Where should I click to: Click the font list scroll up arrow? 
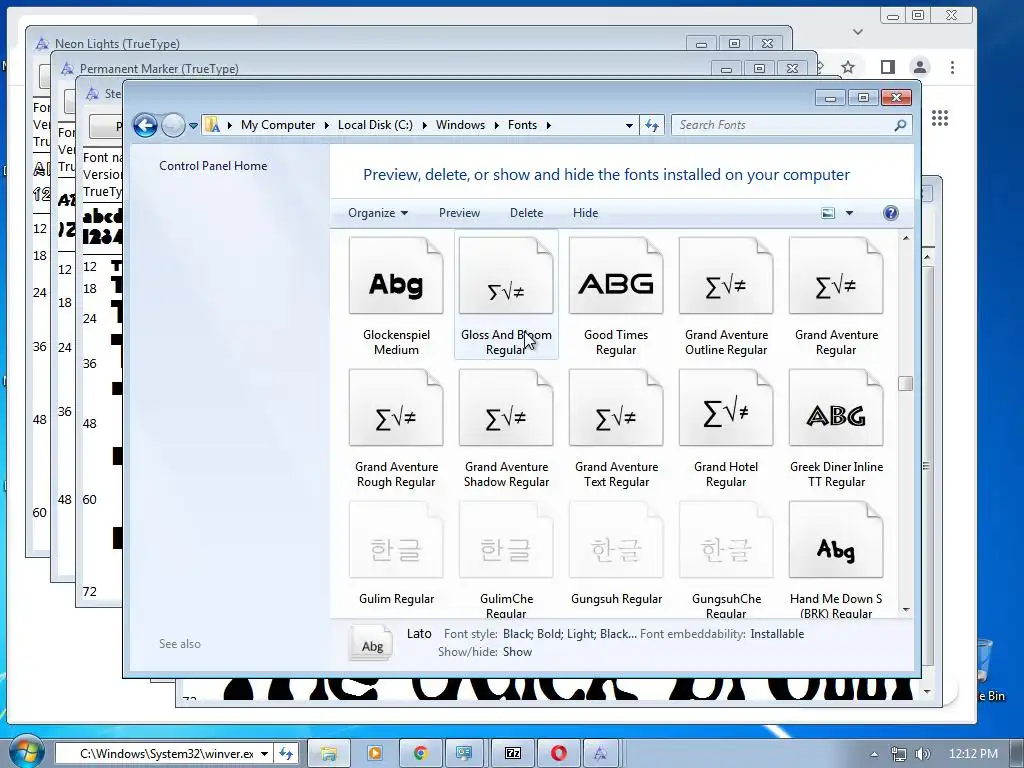906,238
